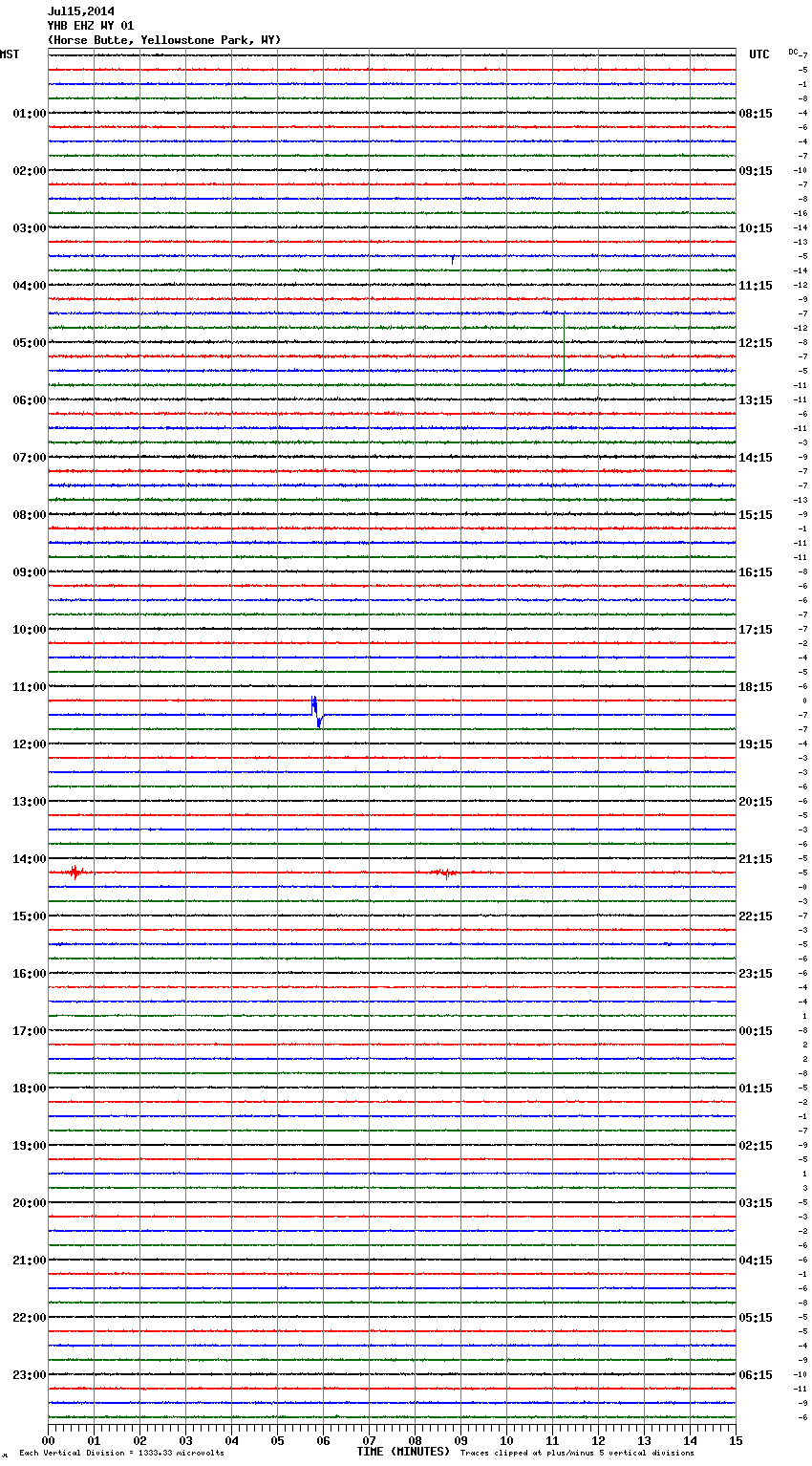Click the MST column header

coord(10,54)
